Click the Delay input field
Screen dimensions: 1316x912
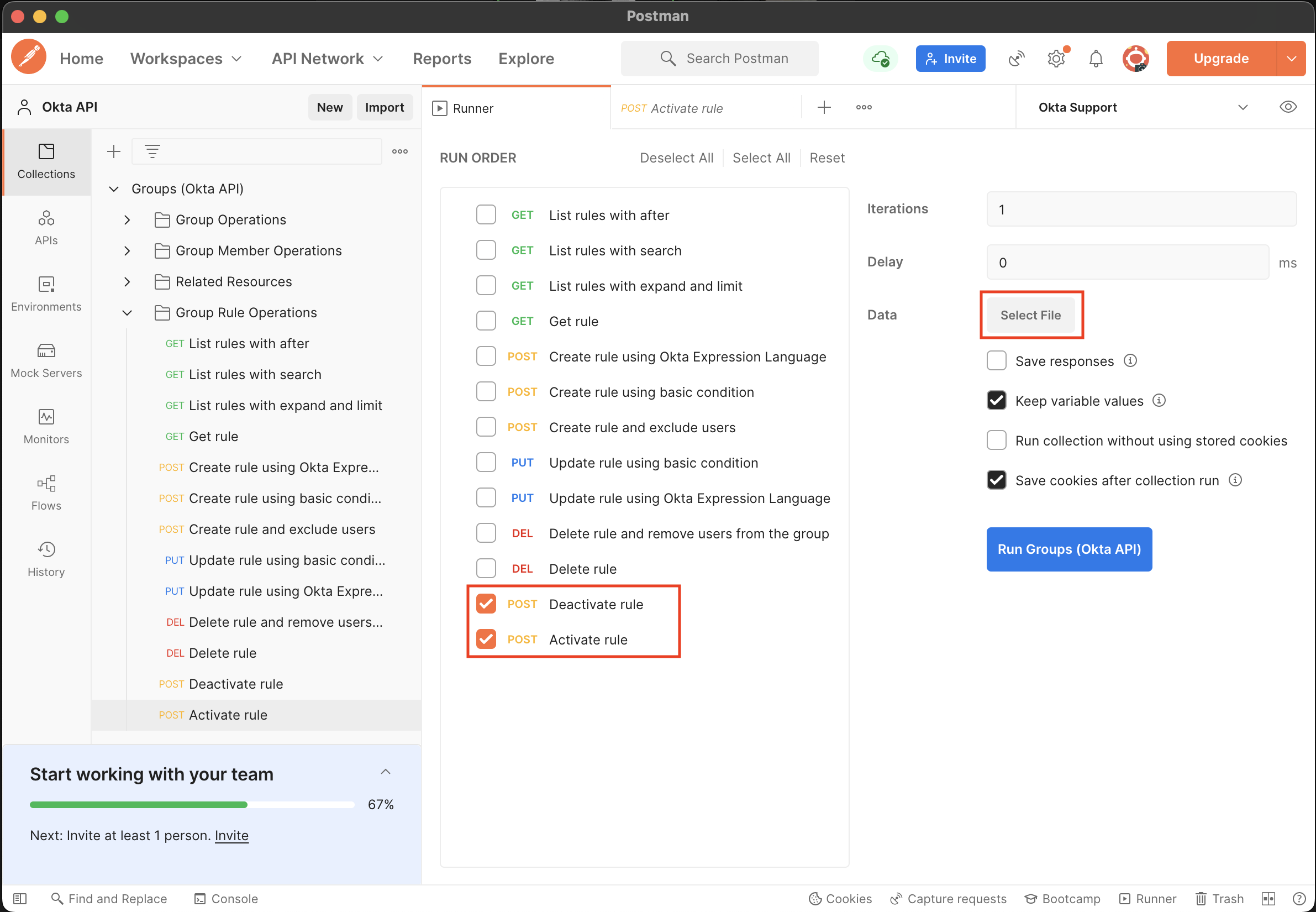tap(1128, 263)
